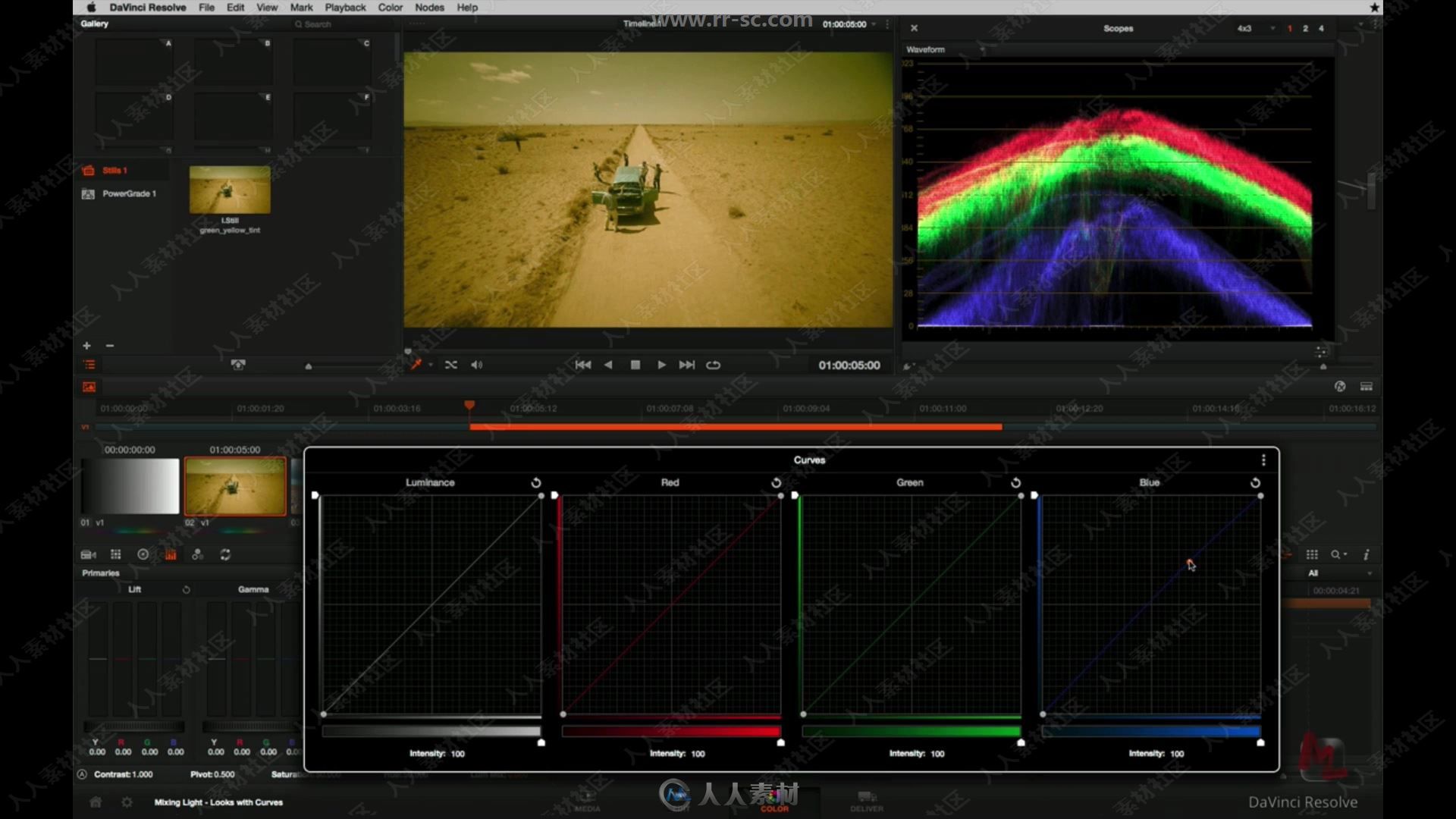This screenshot has width=1456, height=819.
Task: Close the Scopes panel
Action: point(914,28)
